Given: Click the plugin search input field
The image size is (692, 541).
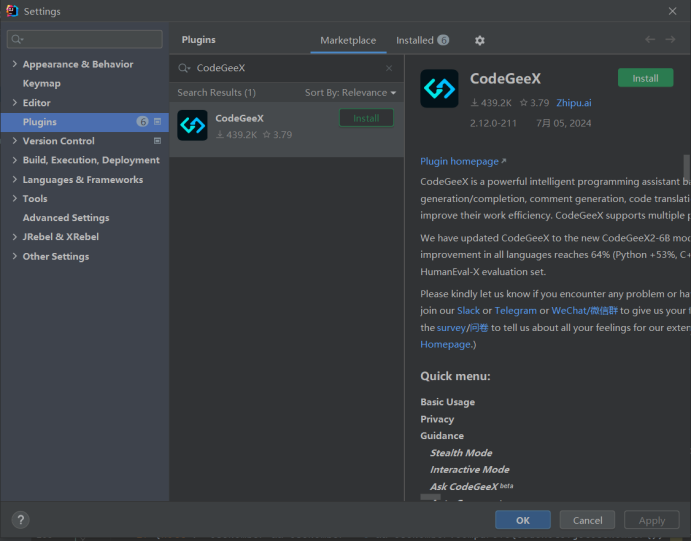Looking at the screenshot, I should tap(287, 68).
